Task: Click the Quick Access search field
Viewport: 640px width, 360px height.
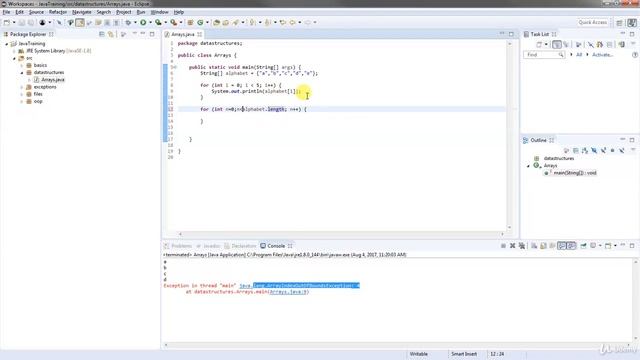Action: 593,22
